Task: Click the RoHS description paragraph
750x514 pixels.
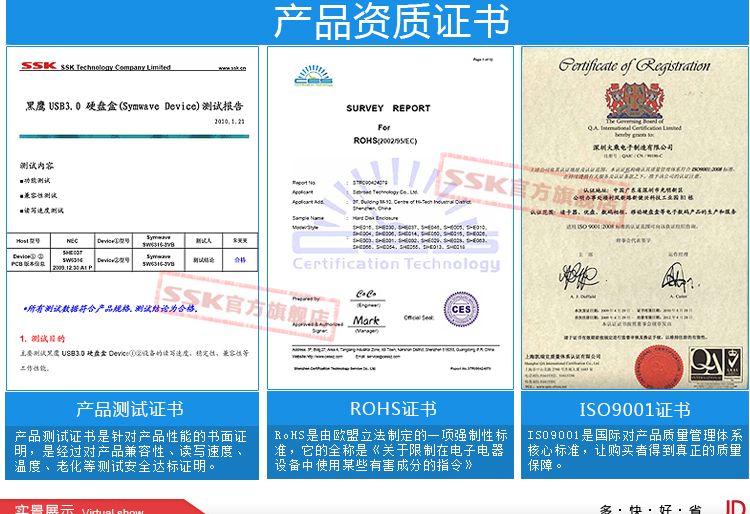Action: click(x=391, y=450)
